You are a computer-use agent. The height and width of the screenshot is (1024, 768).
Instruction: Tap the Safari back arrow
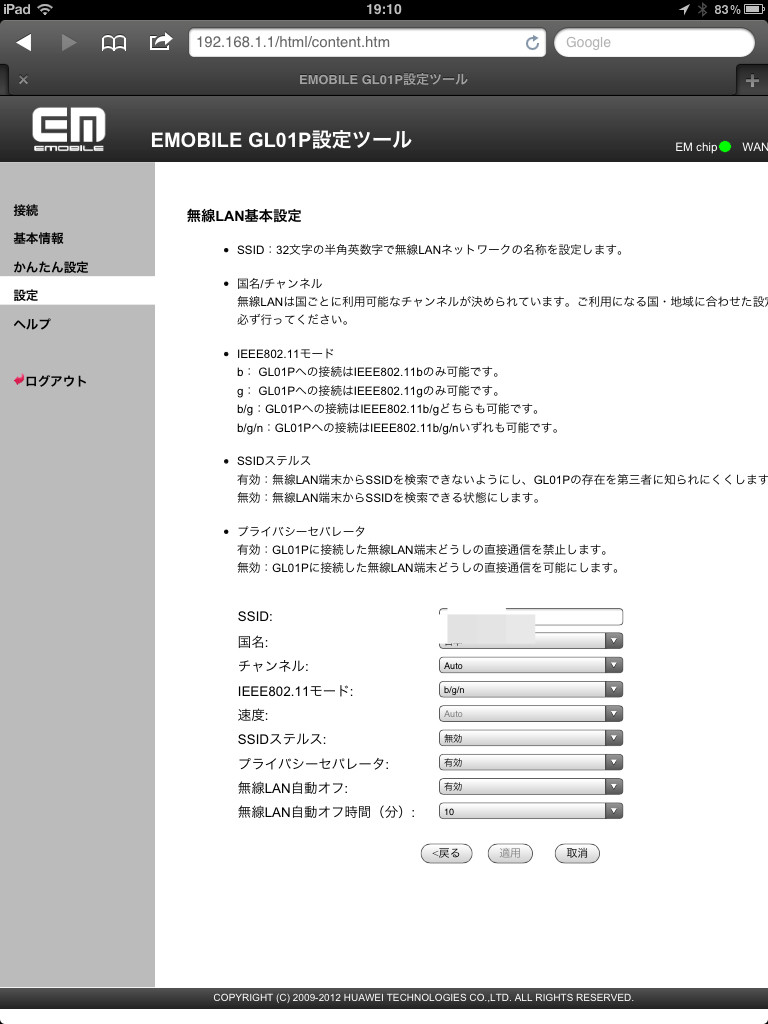pos(24,42)
